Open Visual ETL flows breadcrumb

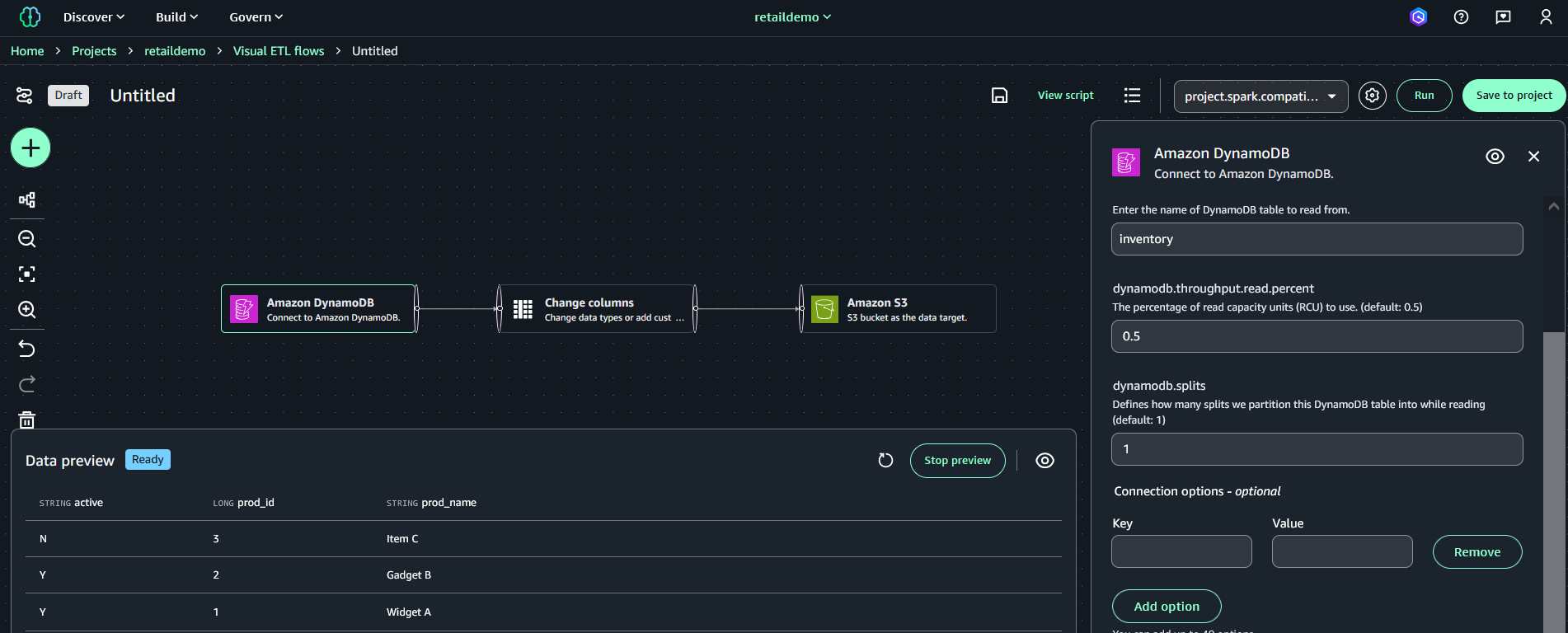279,51
